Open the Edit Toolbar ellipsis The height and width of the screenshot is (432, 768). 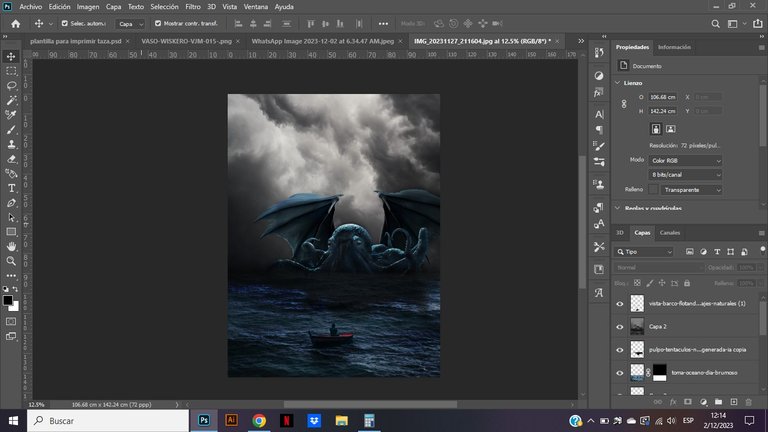tap(11, 276)
